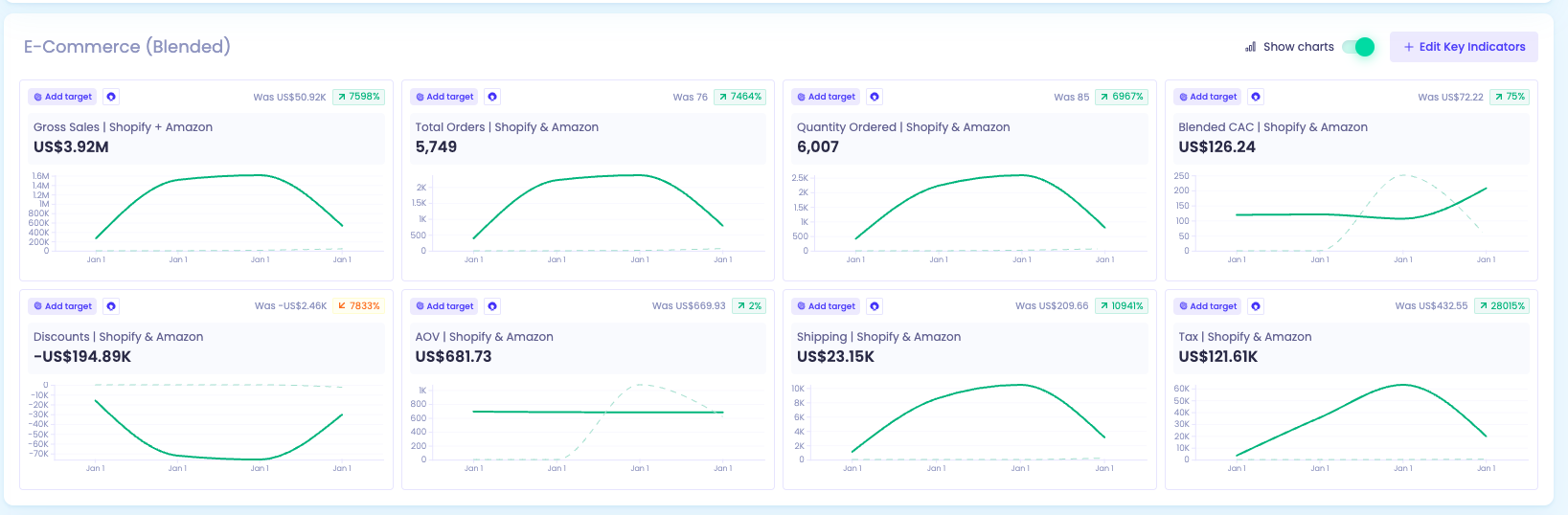
Task: Click the Tax line chart
Action: (x=1351, y=427)
